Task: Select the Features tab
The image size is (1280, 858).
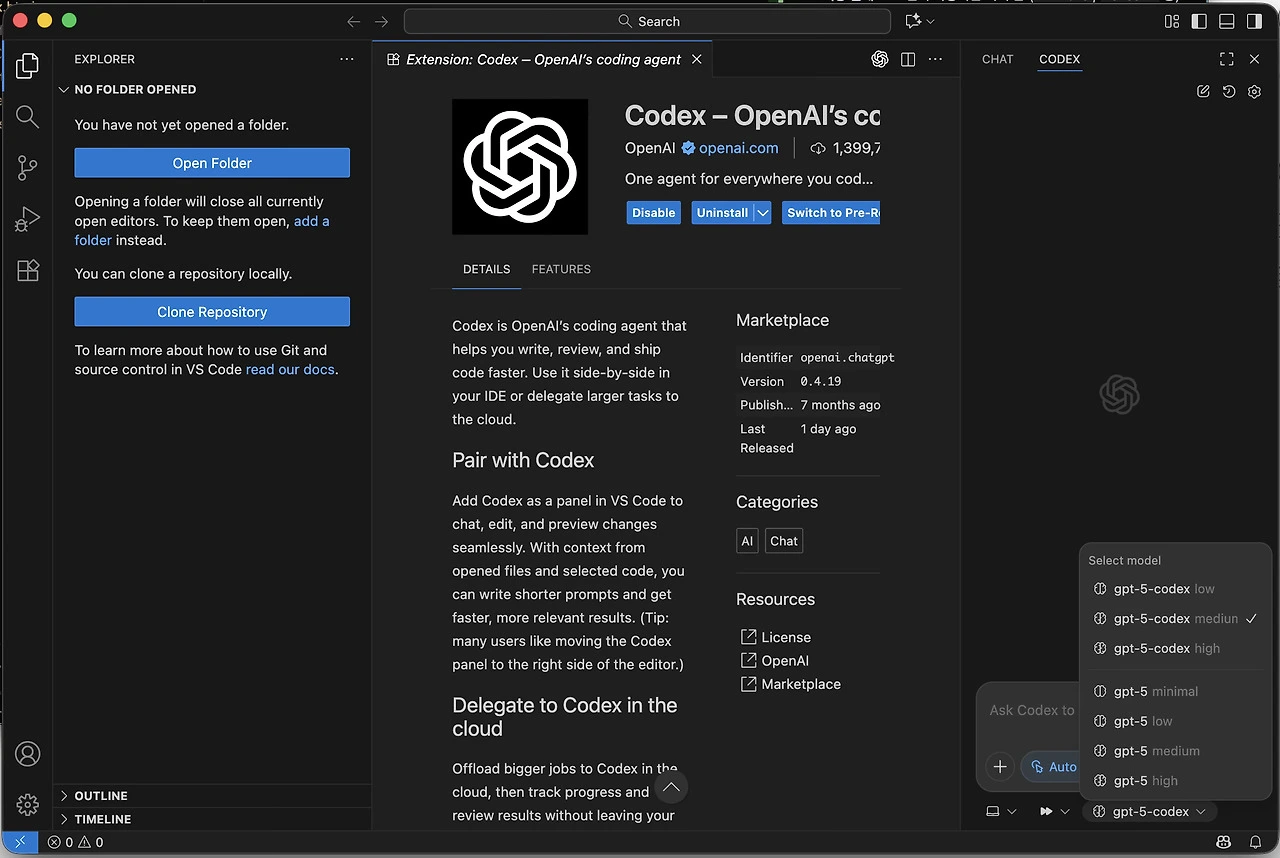Action: coord(561,269)
